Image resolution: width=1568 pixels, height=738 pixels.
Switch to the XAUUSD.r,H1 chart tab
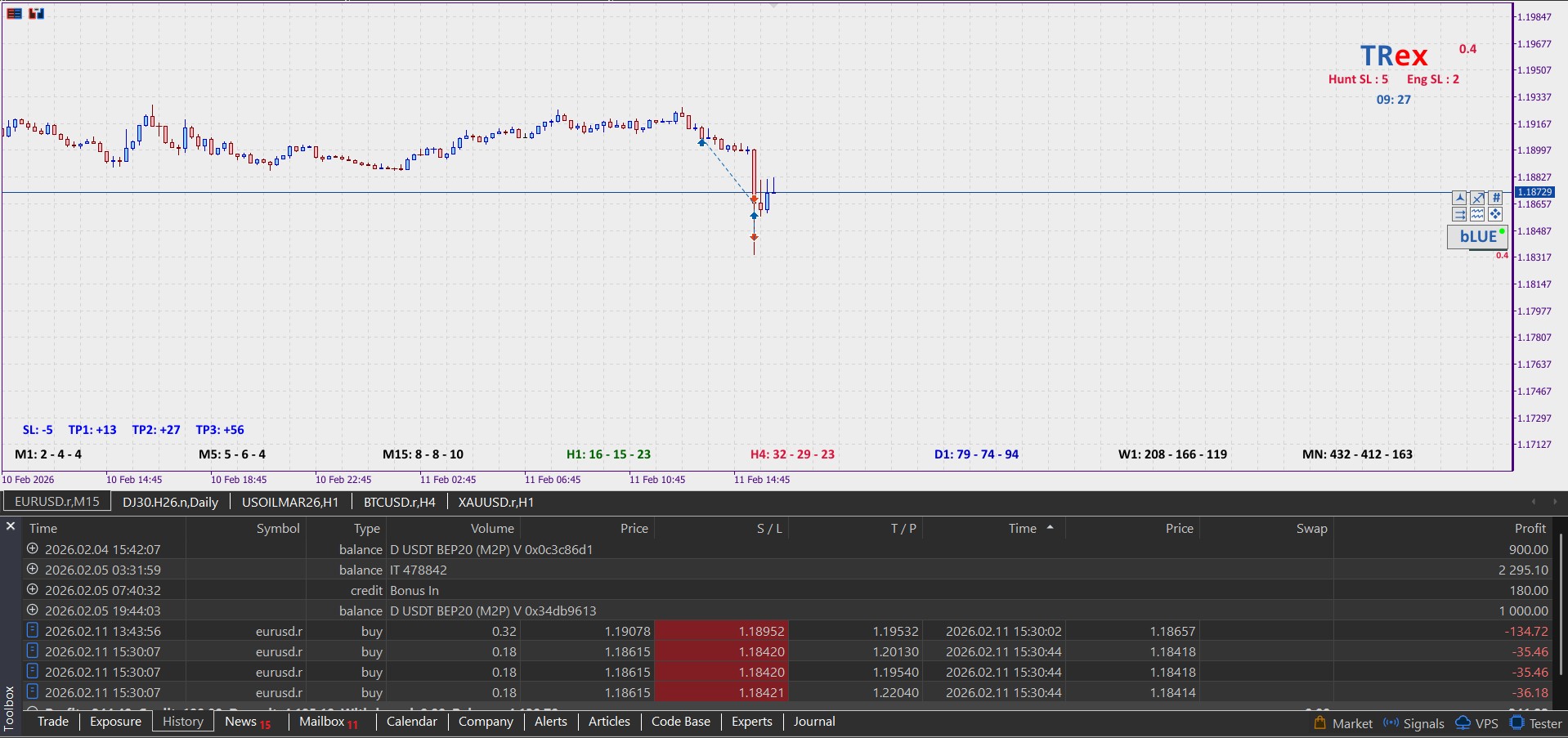click(x=495, y=502)
